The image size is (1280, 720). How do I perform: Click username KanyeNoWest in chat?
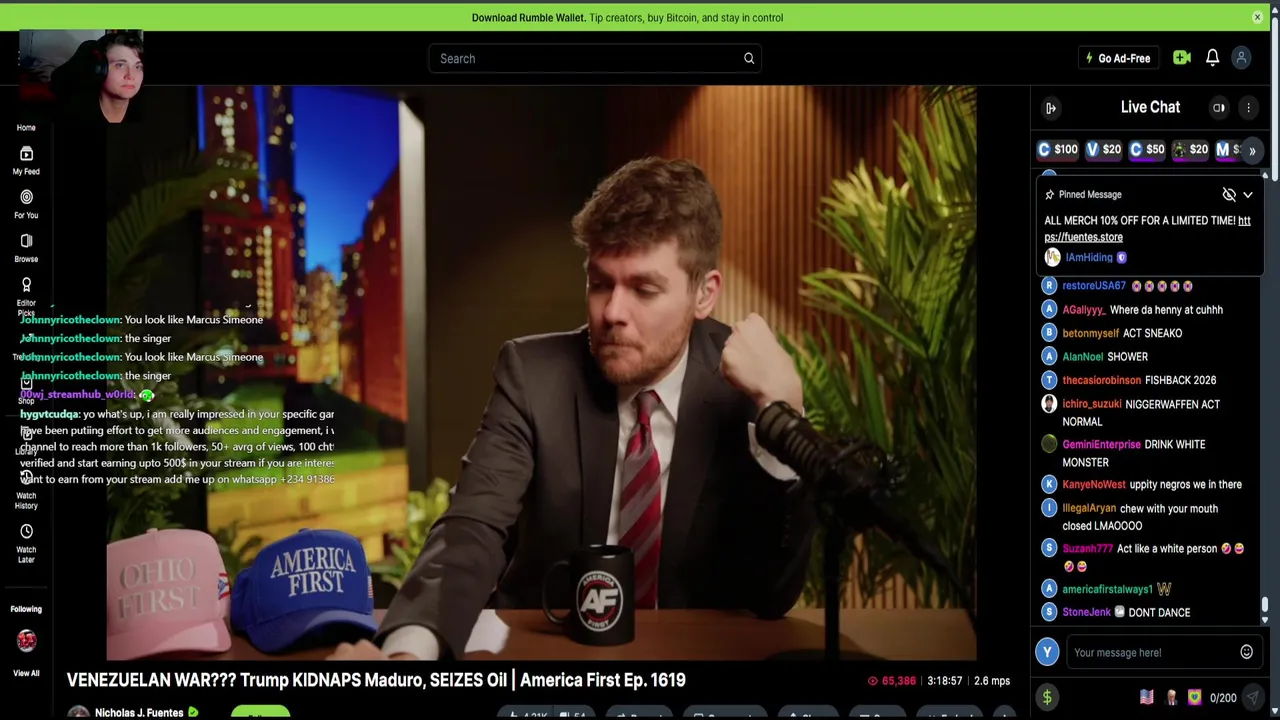pyautogui.click(x=1094, y=485)
